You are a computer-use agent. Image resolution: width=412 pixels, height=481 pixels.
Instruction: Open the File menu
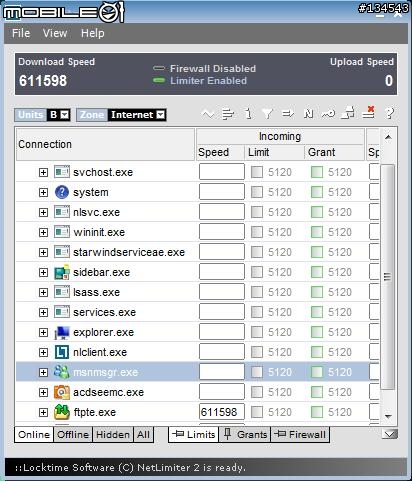click(x=21, y=33)
